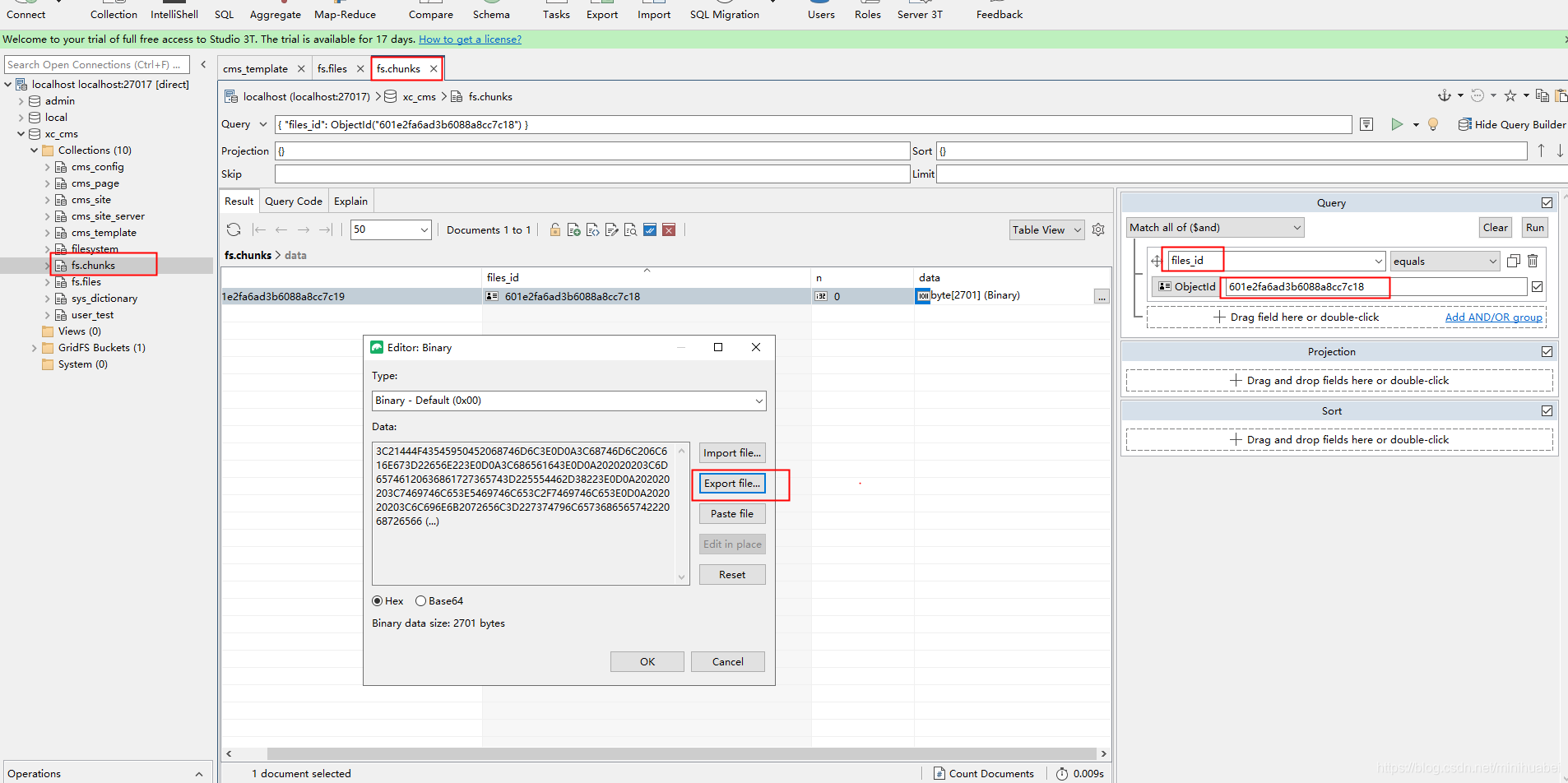This screenshot has width=1568, height=783.
Task: Select the Base64 radio button
Action: coord(420,601)
